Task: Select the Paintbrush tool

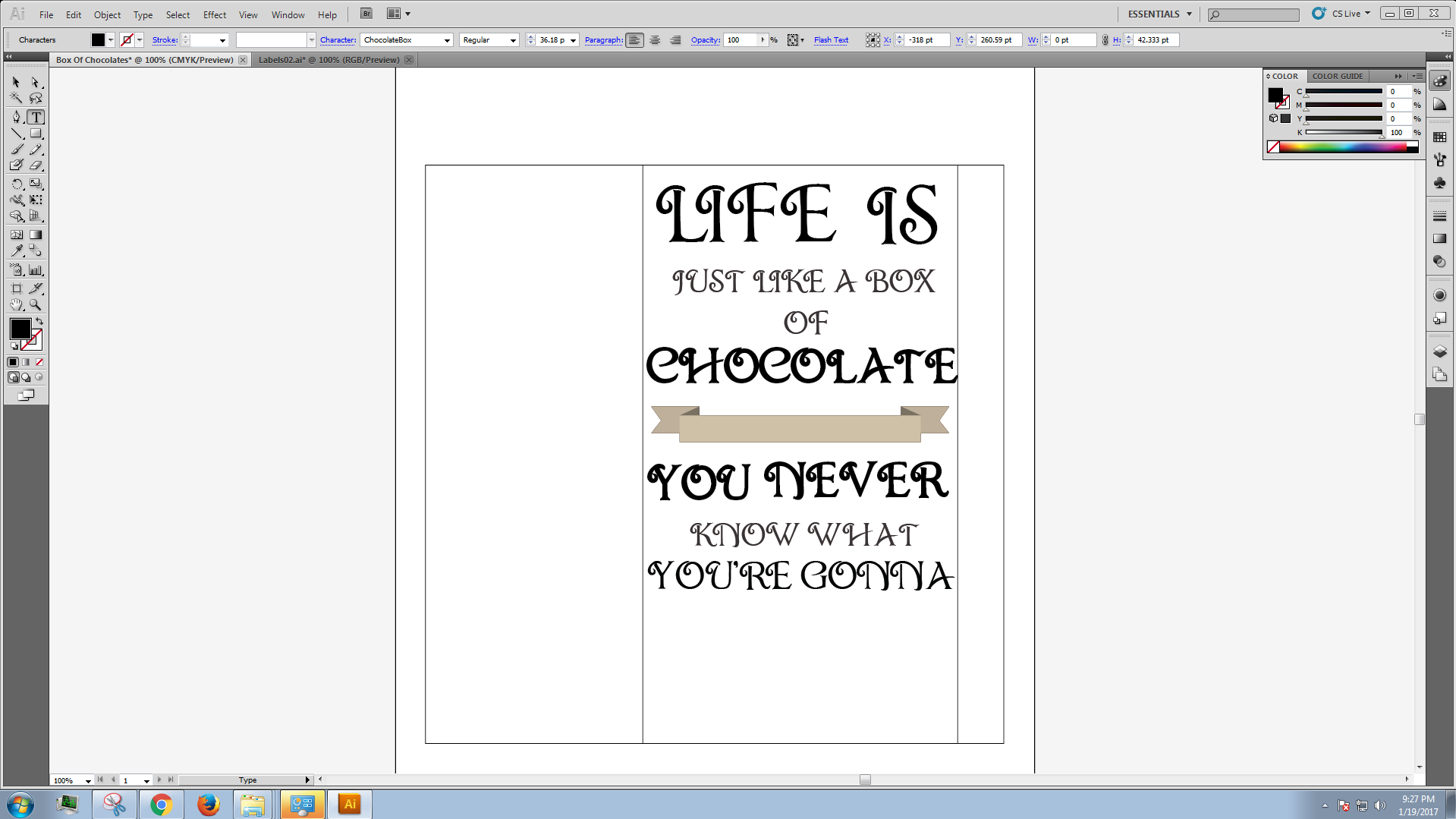Action: click(16, 150)
